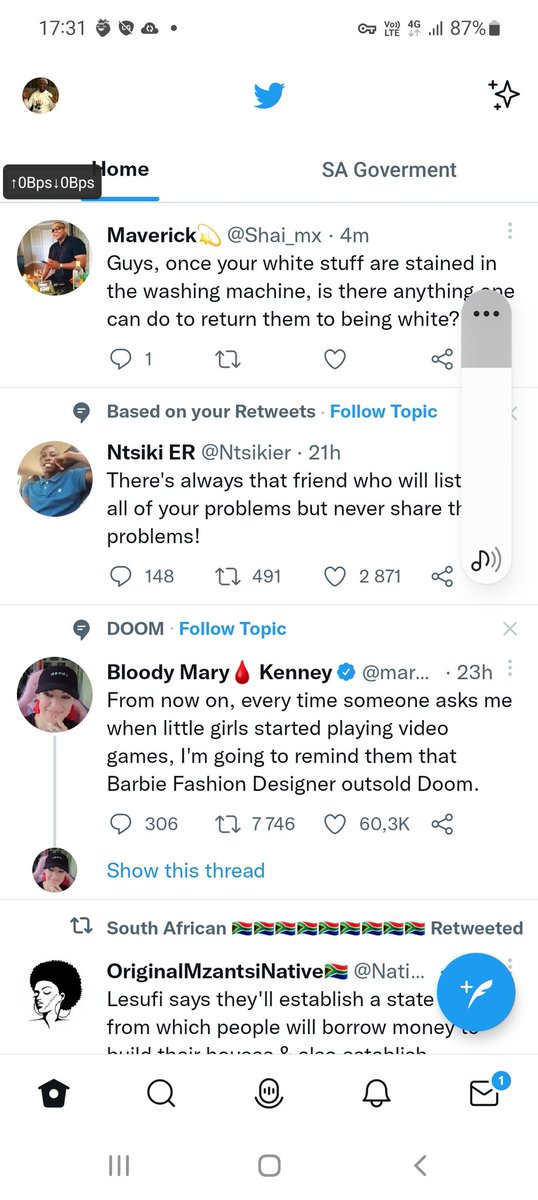This screenshot has height=1200, width=538.
Task: Switch to the SA Goverment tab
Action: click(389, 170)
